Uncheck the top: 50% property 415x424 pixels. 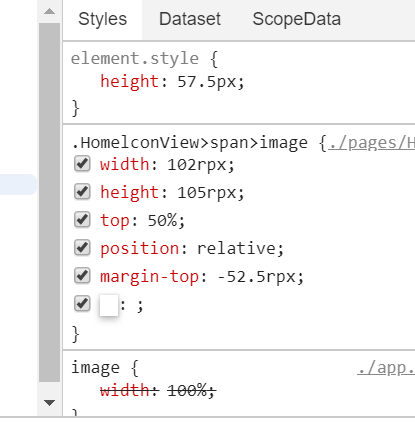point(82,220)
